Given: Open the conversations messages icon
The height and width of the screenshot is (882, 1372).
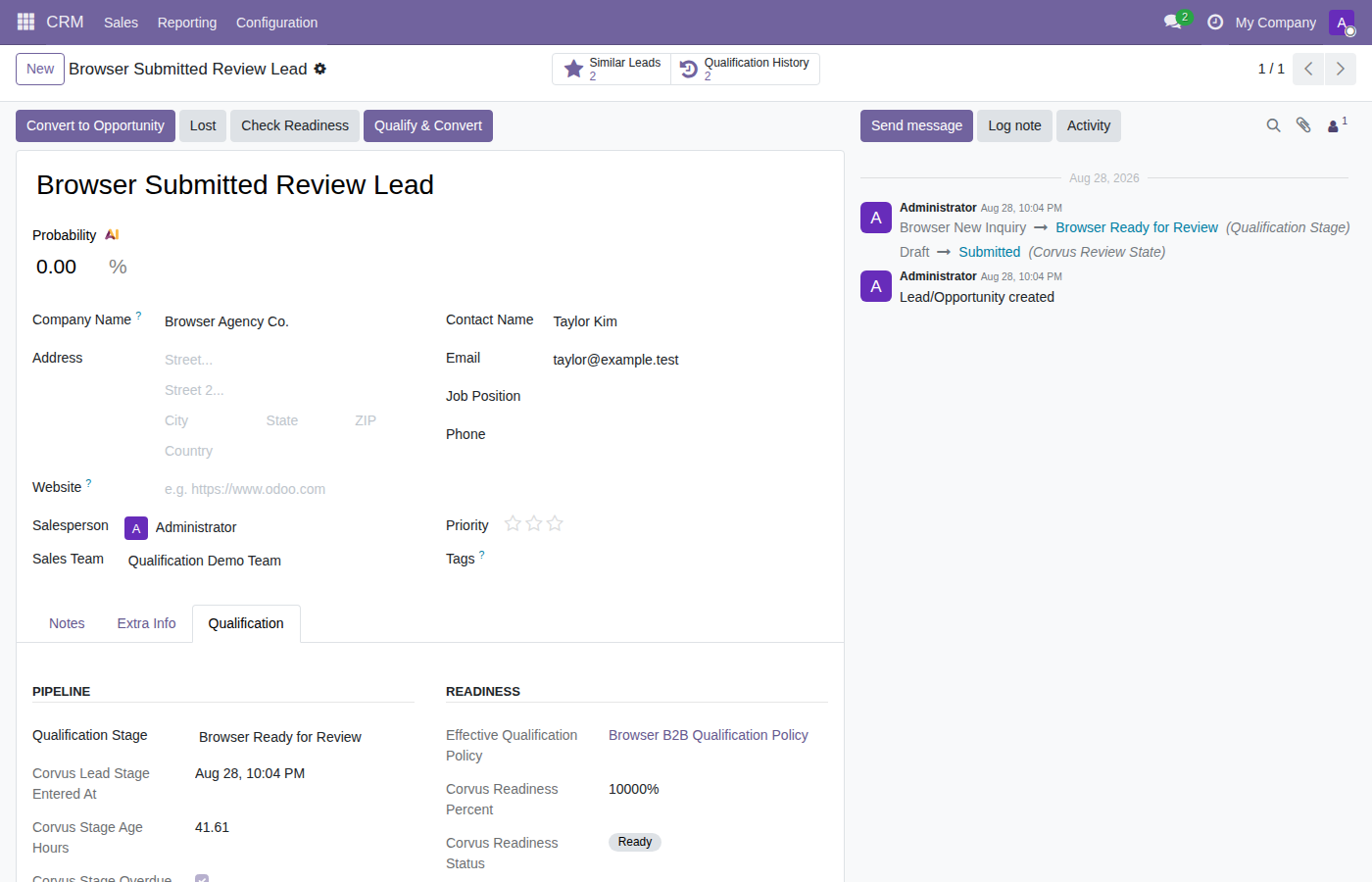Looking at the screenshot, I should point(1173,22).
